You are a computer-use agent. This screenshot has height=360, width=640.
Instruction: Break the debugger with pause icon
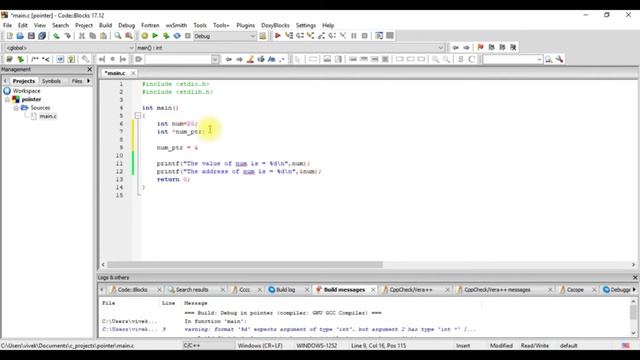pyautogui.click(x=354, y=36)
